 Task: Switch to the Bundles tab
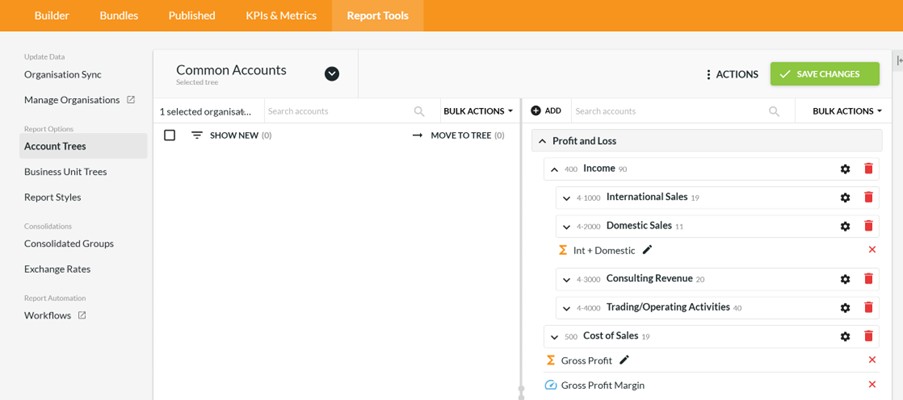(x=119, y=16)
